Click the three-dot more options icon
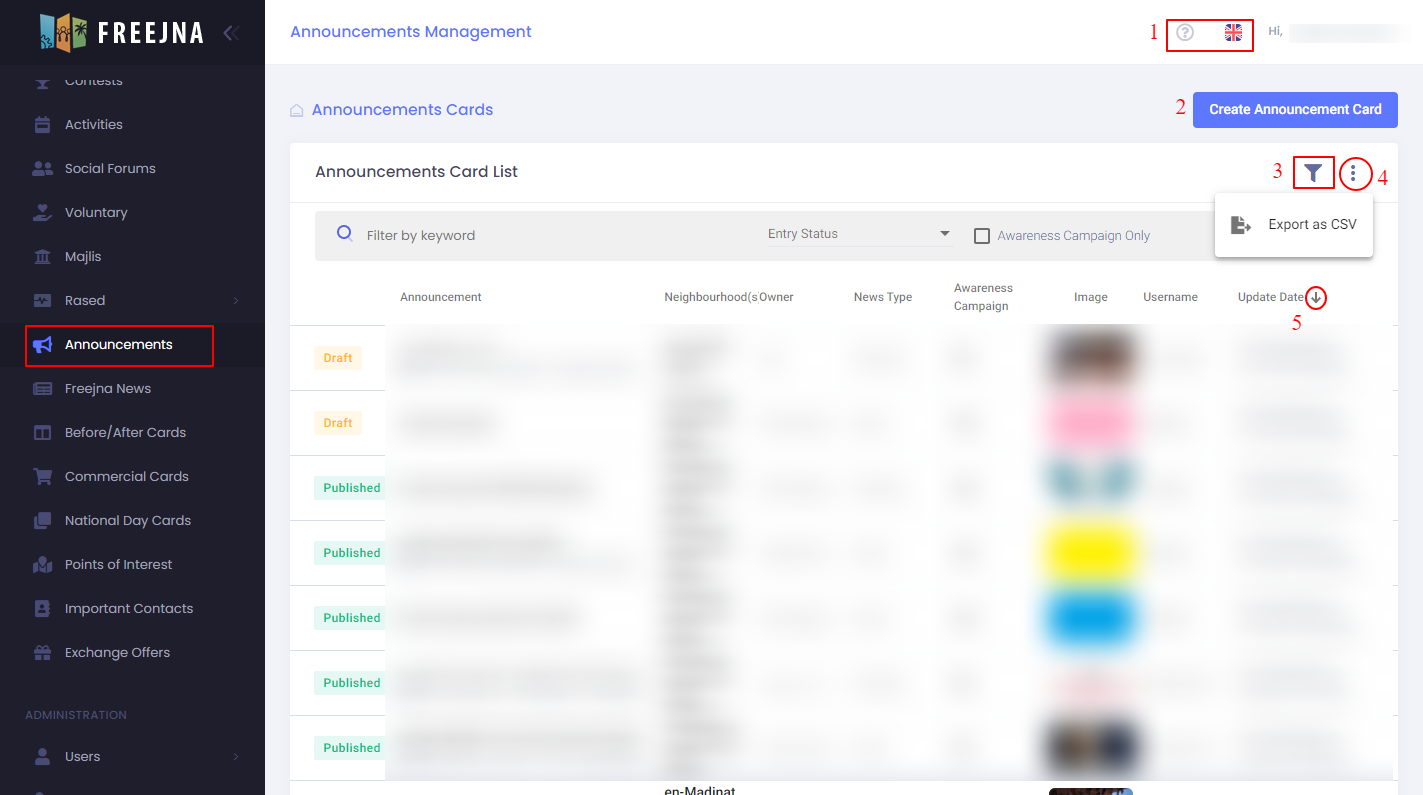 [x=1353, y=174]
